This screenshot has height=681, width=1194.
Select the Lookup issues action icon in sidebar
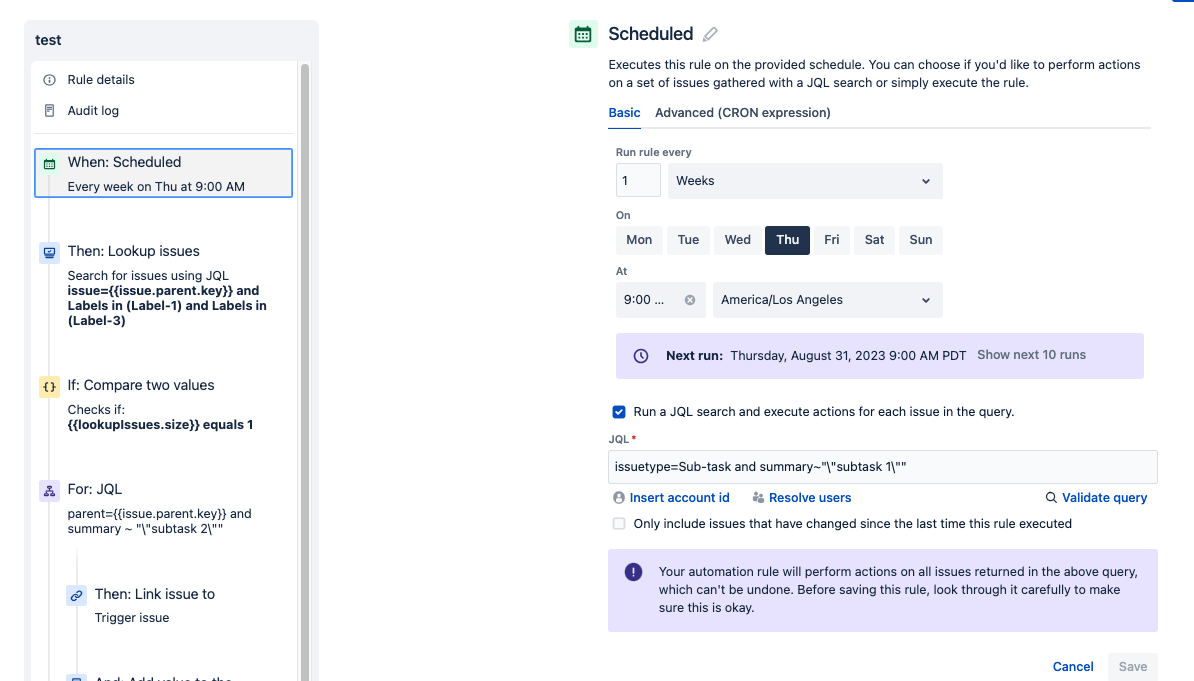click(x=48, y=253)
